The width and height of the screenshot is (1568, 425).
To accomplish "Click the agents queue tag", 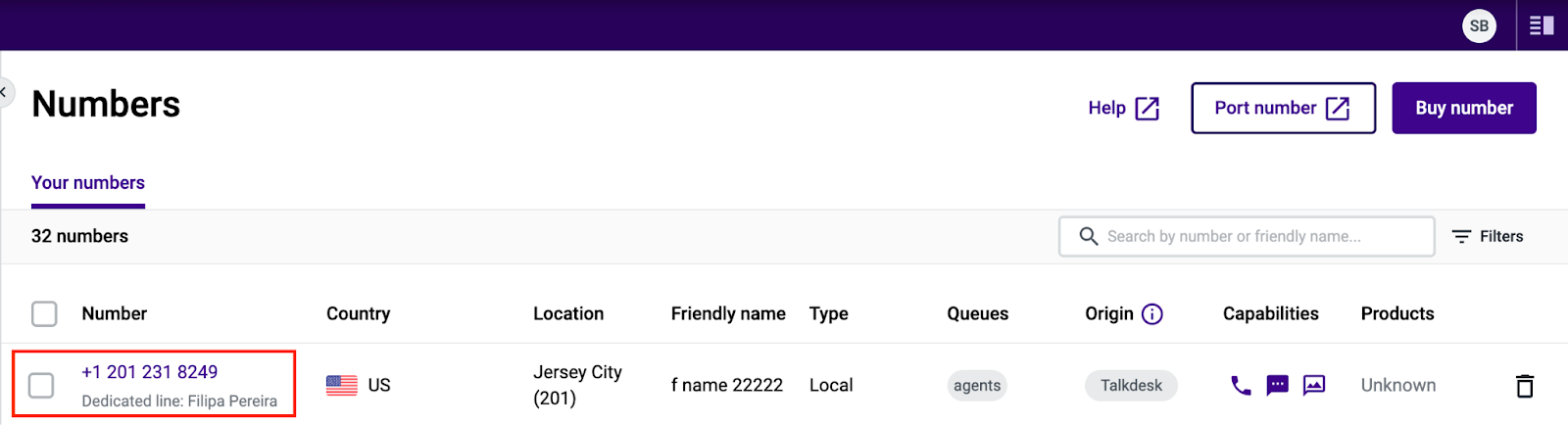I will point(977,386).
